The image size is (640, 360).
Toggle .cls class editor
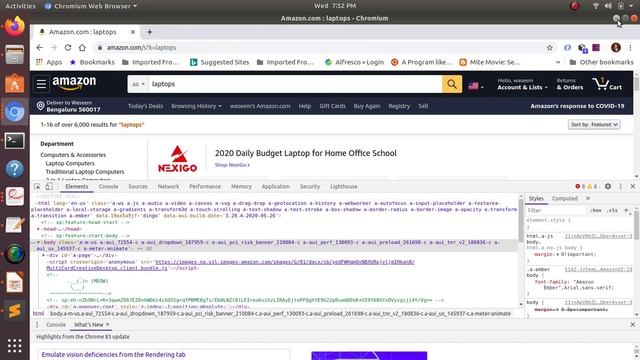(x=612, y=210)
